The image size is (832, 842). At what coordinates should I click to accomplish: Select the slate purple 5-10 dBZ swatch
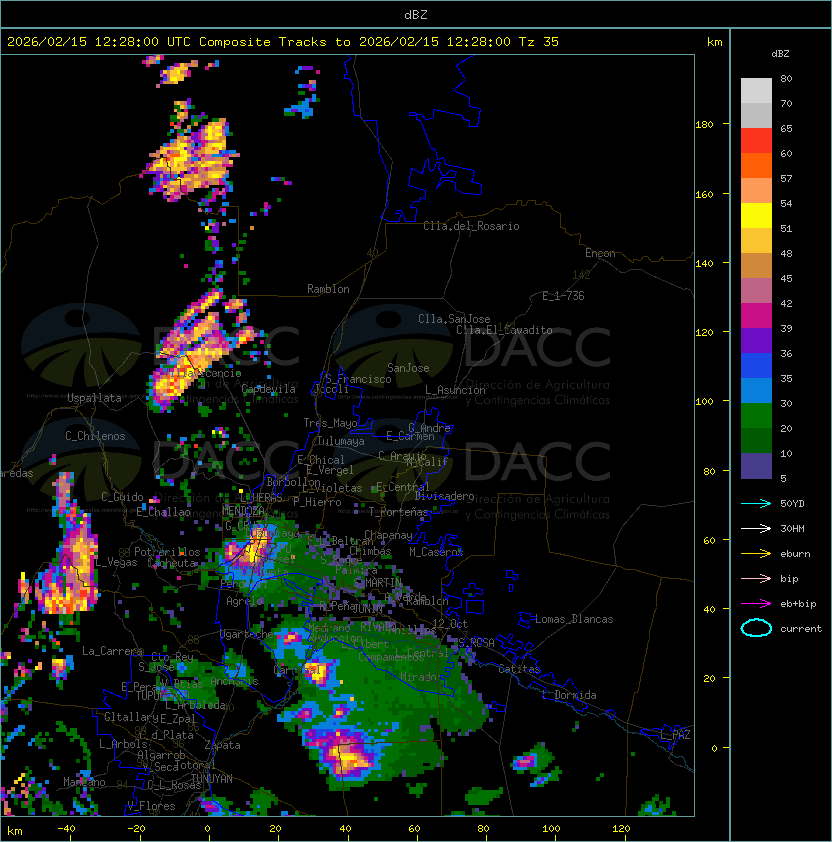tap(756, 466)
